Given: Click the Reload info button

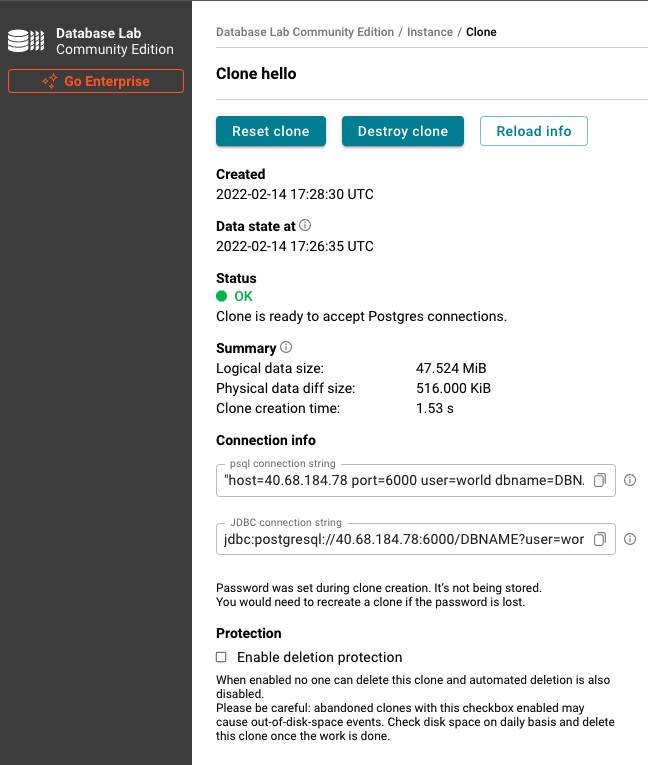Looking at the screenshot, I should click(533, 131).
